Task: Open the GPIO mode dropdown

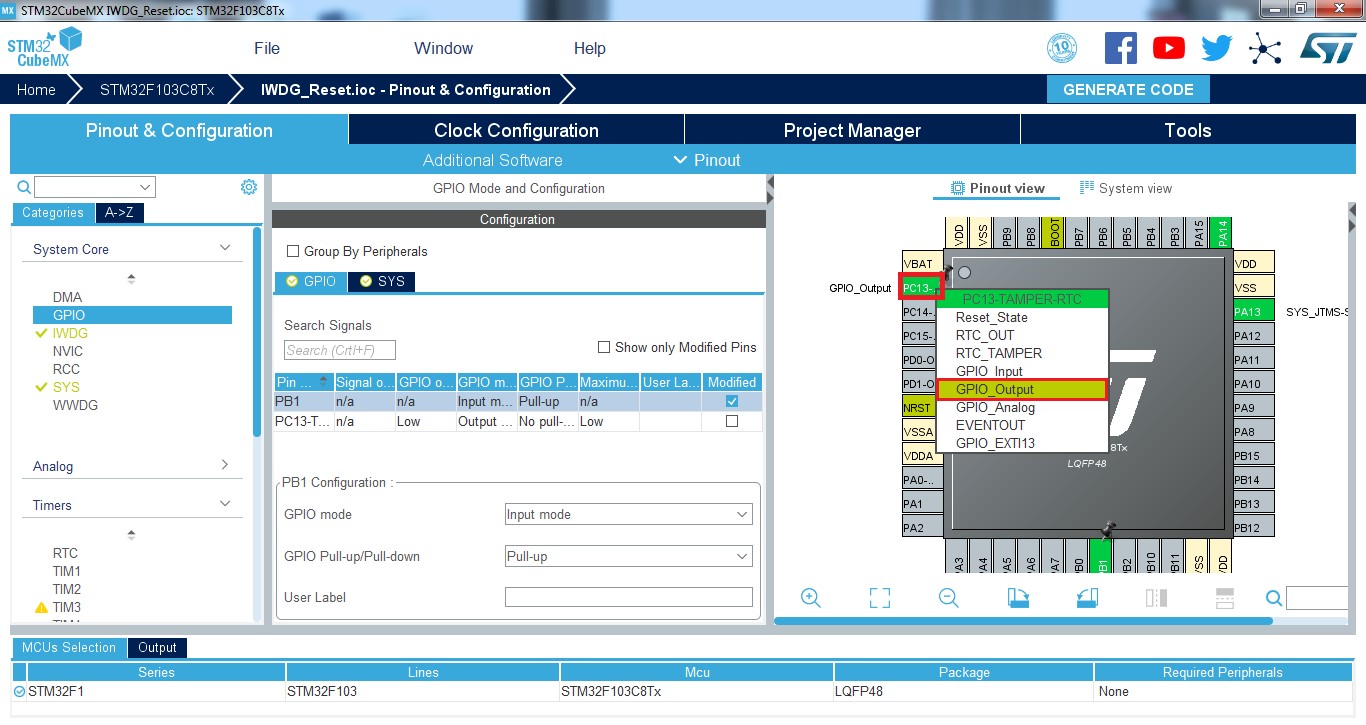Action: pyautogui.click(x=628, y=515)
